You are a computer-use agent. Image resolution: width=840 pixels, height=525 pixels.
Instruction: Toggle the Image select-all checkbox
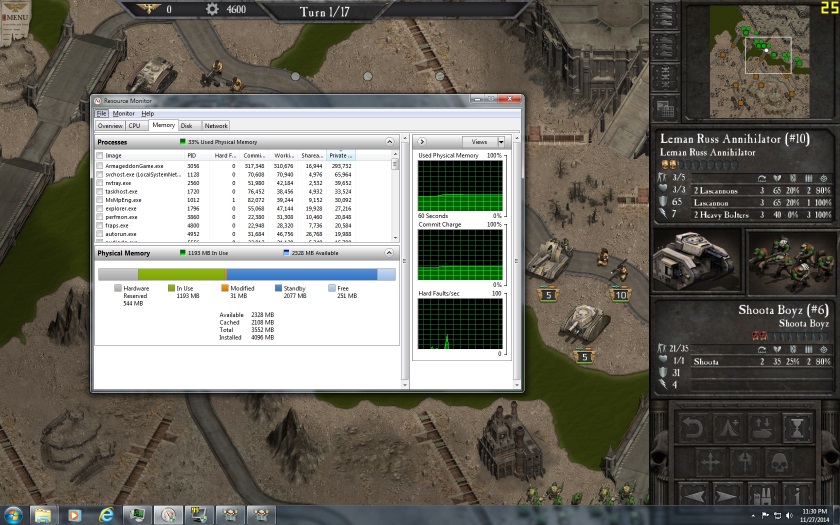[100, 155]
